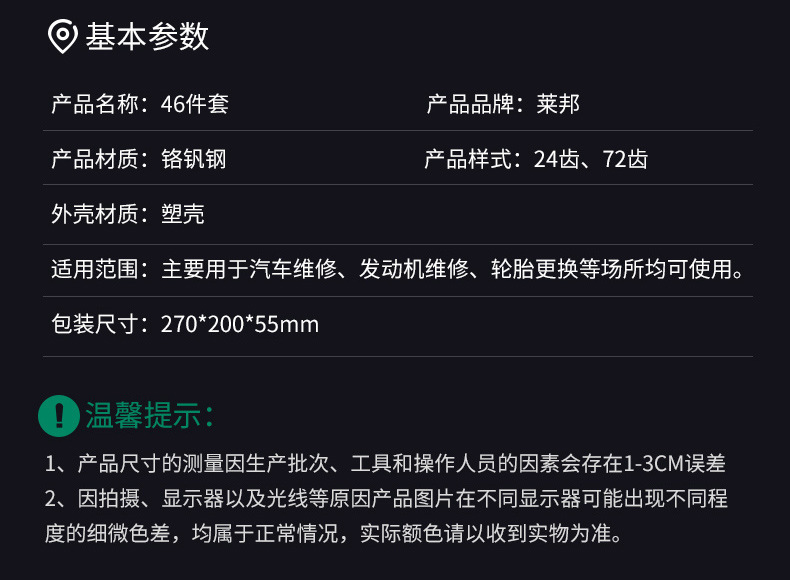
Task: Click the 产品名称 label
Action: coord(98,103)
